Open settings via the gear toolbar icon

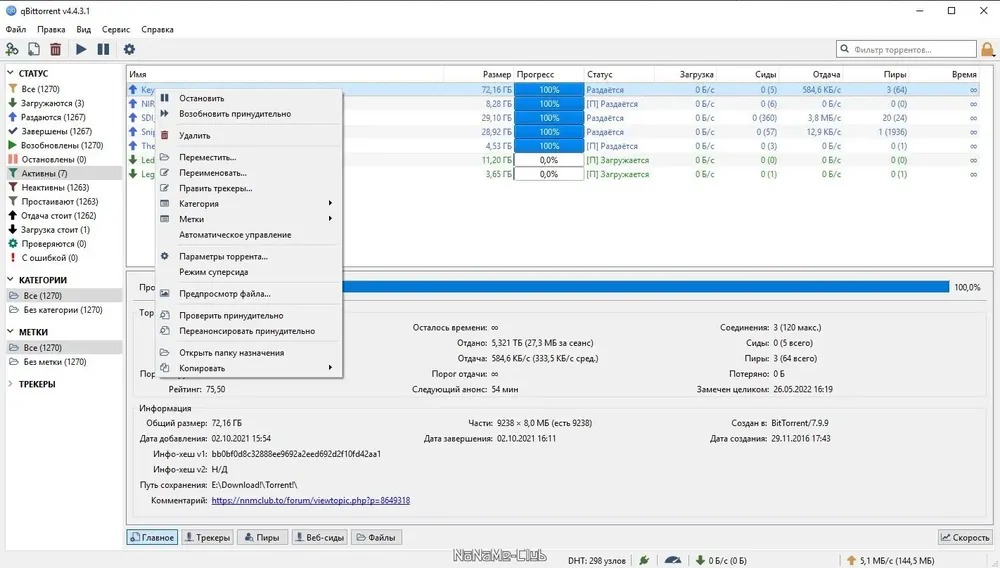[x=129, y=49]
